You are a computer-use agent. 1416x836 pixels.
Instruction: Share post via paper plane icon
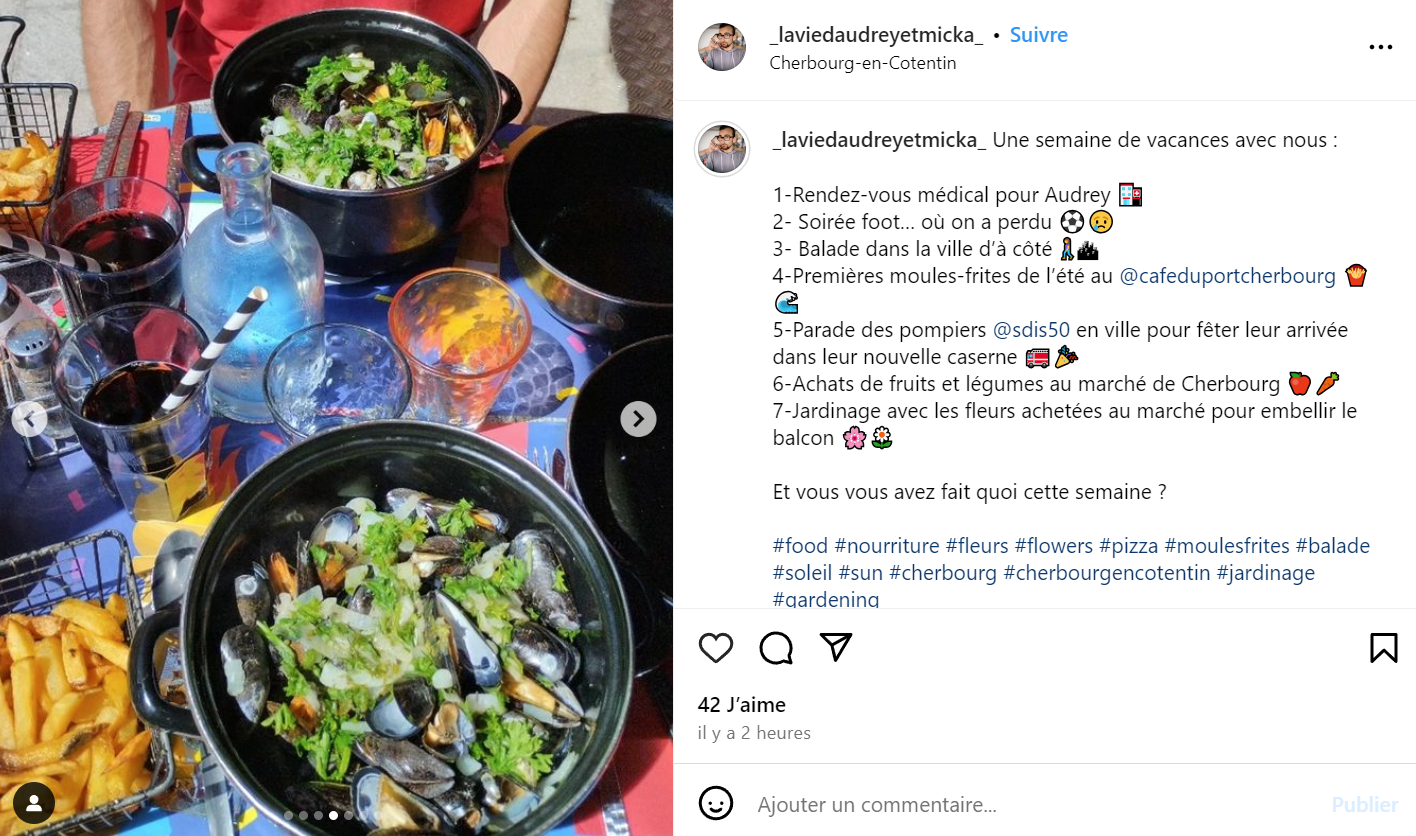tap(835, 647)
